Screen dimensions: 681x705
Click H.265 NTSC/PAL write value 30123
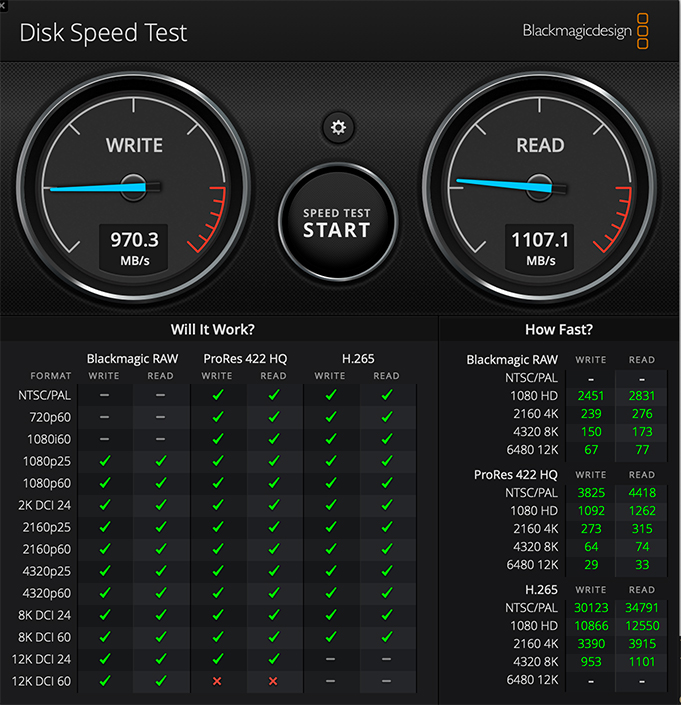point(590,607)
